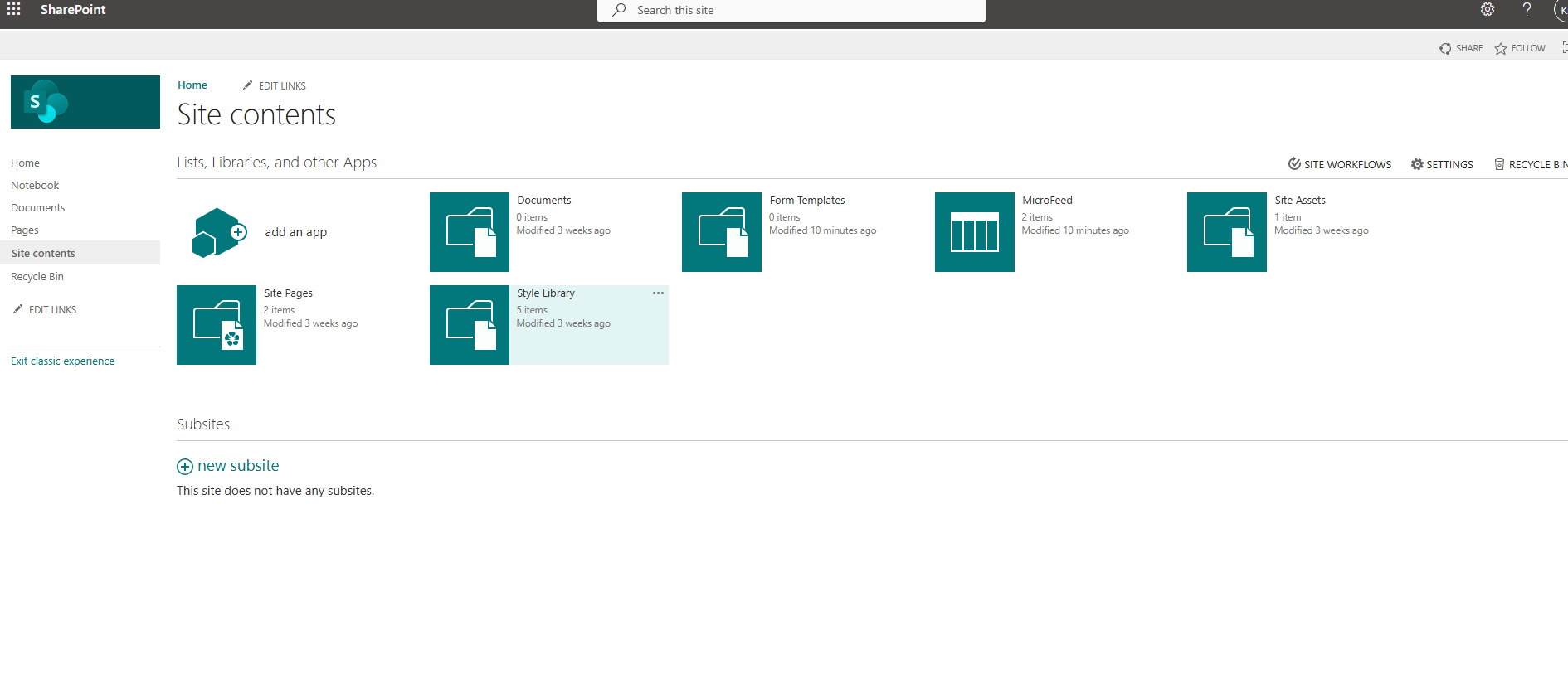Image resolution: width=1568 pixels, height=684 pixels.
Task: Click EDIT LINKS text in the sidebar
Action: pyautogui.click(x=52, y=310)
